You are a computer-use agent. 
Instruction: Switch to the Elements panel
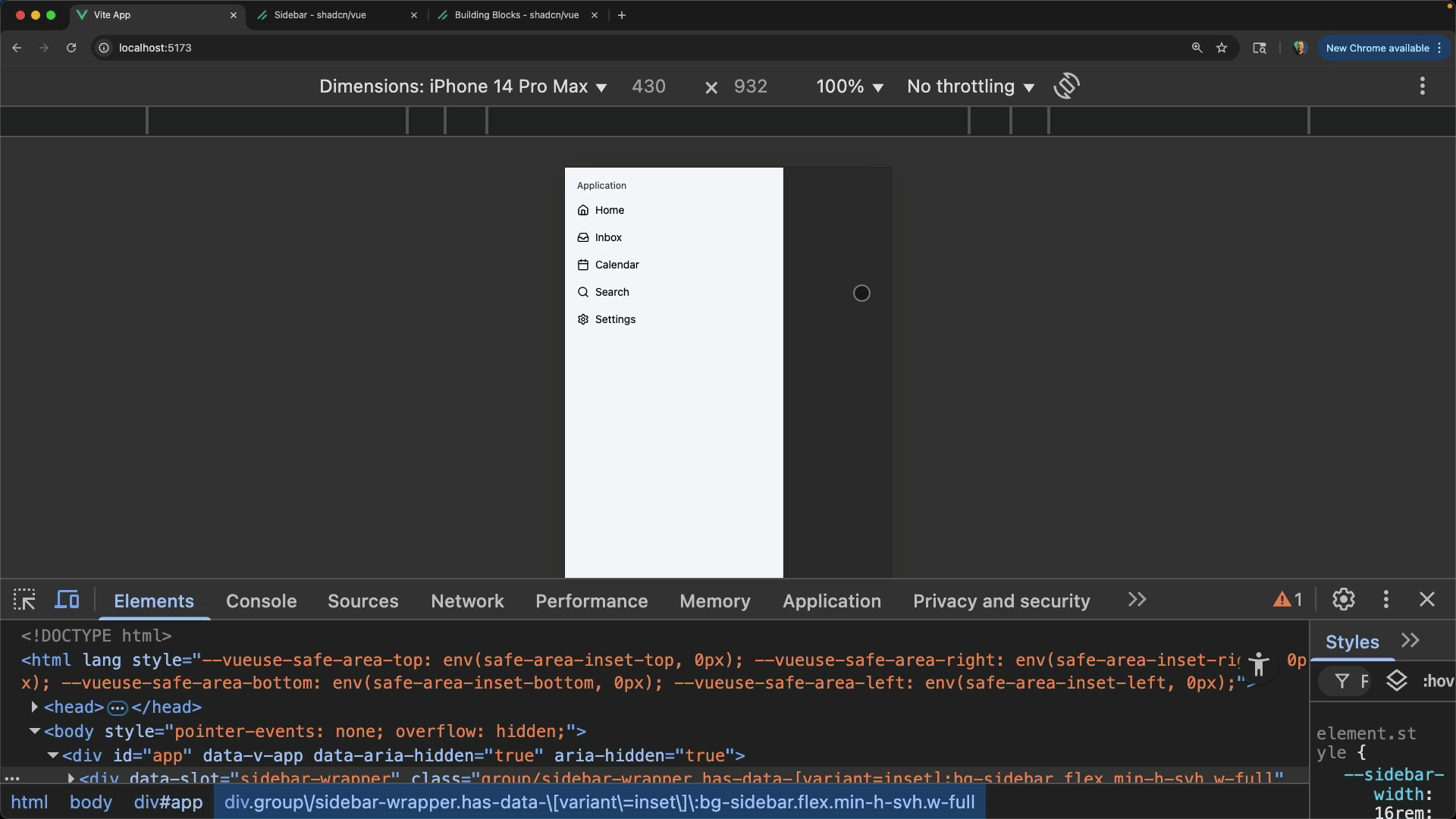point(154,601)
